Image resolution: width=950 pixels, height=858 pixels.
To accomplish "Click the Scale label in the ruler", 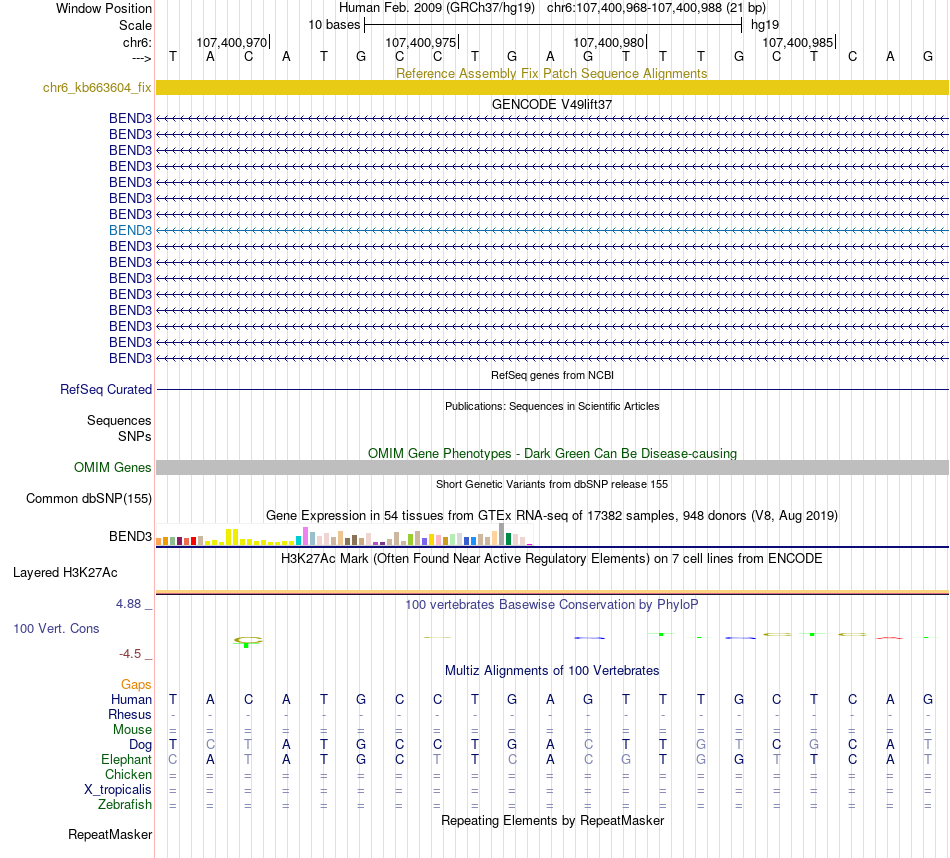I will click(x=135, y=25).
